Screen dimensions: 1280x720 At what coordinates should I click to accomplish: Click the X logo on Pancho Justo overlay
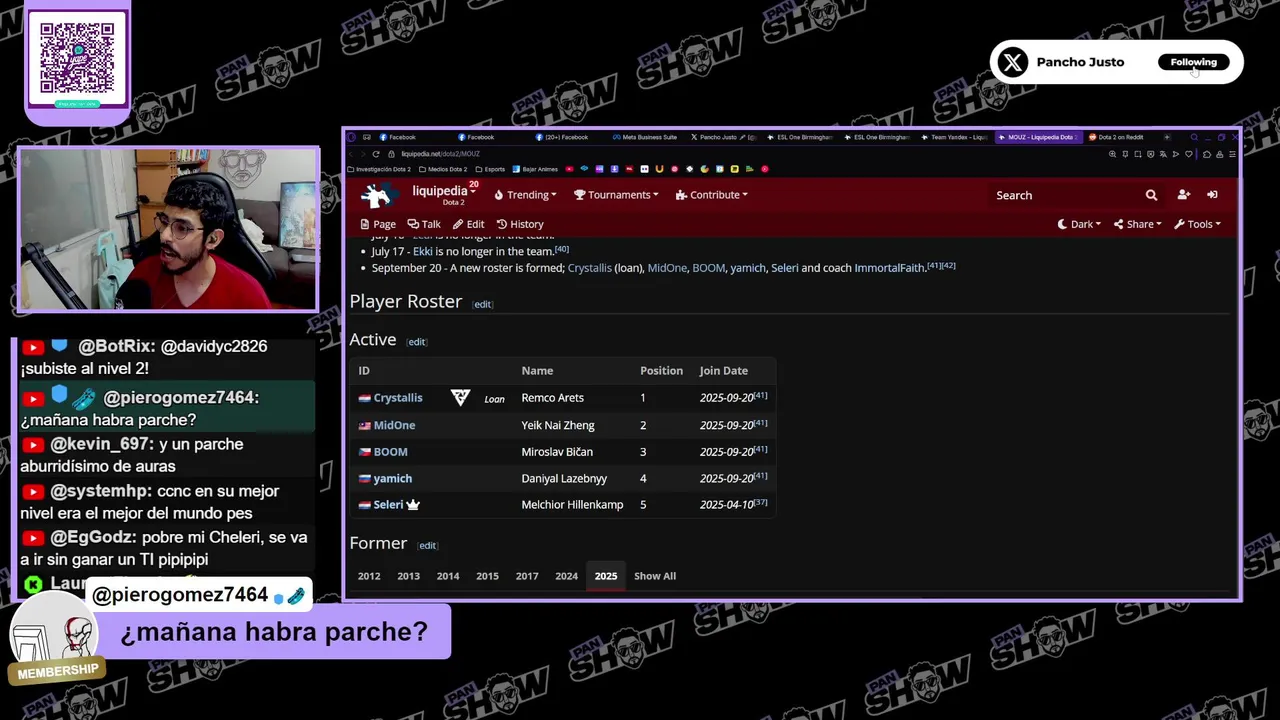(1013, 62)
